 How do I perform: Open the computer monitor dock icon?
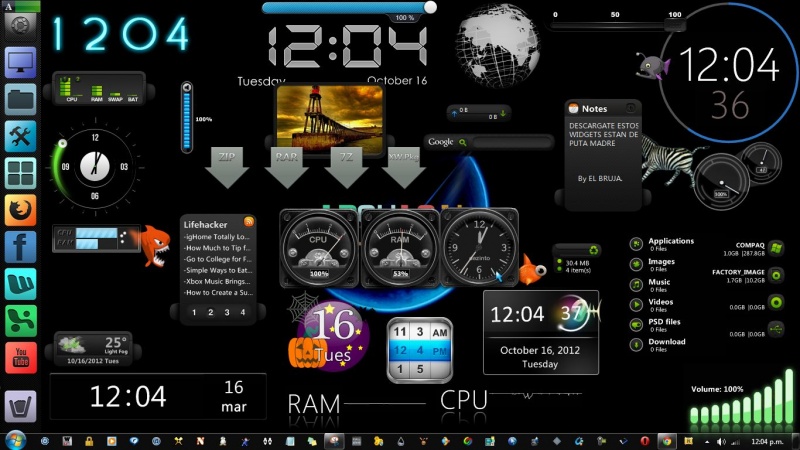click(x=20, y=62)
